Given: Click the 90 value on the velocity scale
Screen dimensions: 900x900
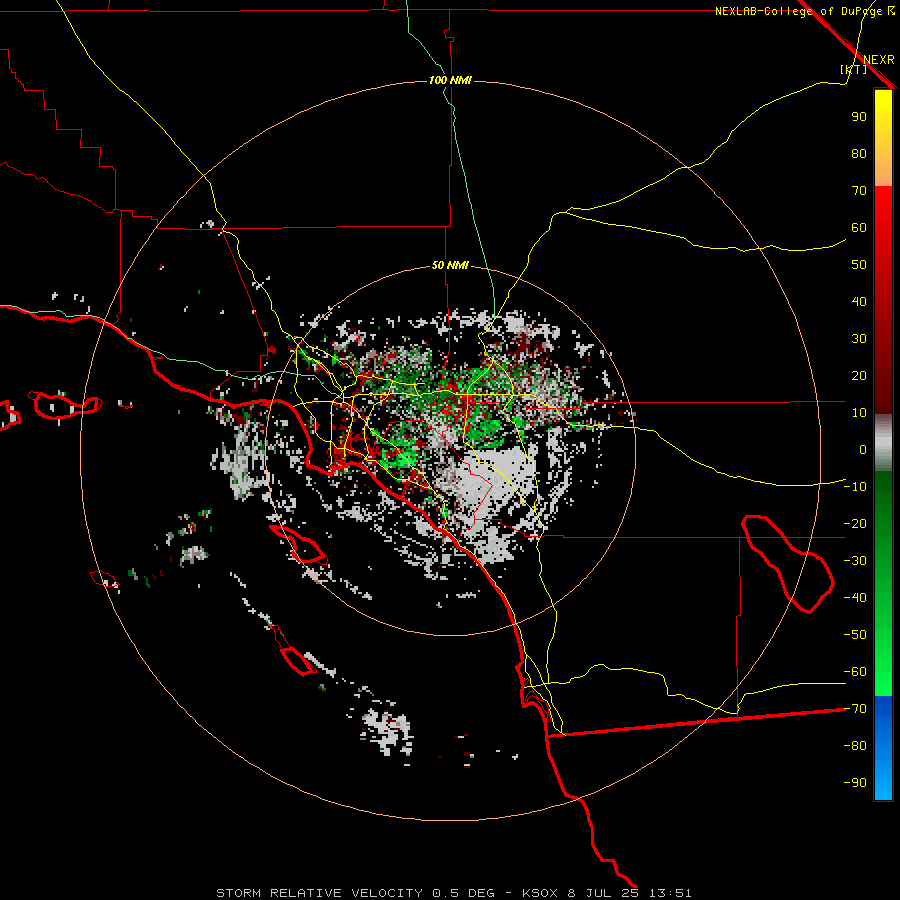Looking at the screenshot, I should click(859, 117).
